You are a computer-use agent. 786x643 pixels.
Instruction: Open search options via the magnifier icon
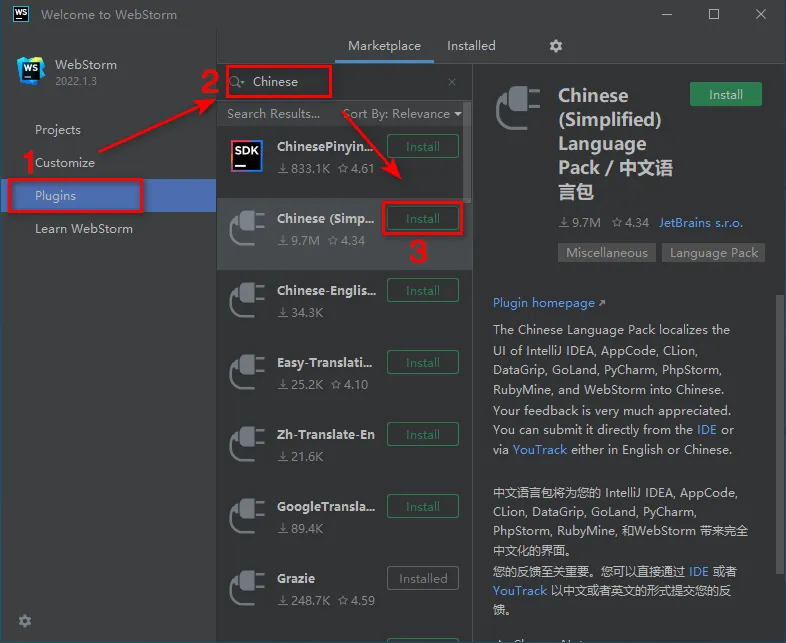237,82
